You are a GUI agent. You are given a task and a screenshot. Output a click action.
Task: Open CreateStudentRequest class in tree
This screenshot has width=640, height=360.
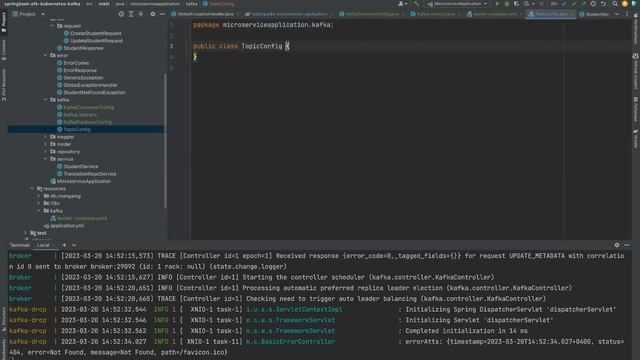(x=96, y=33)
